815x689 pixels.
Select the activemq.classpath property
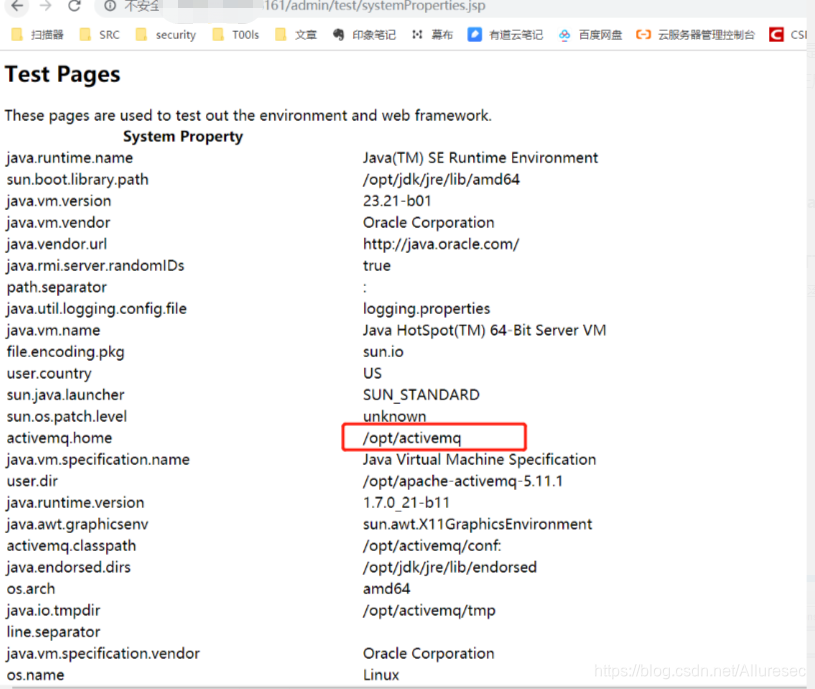click(x=71, y=546)
